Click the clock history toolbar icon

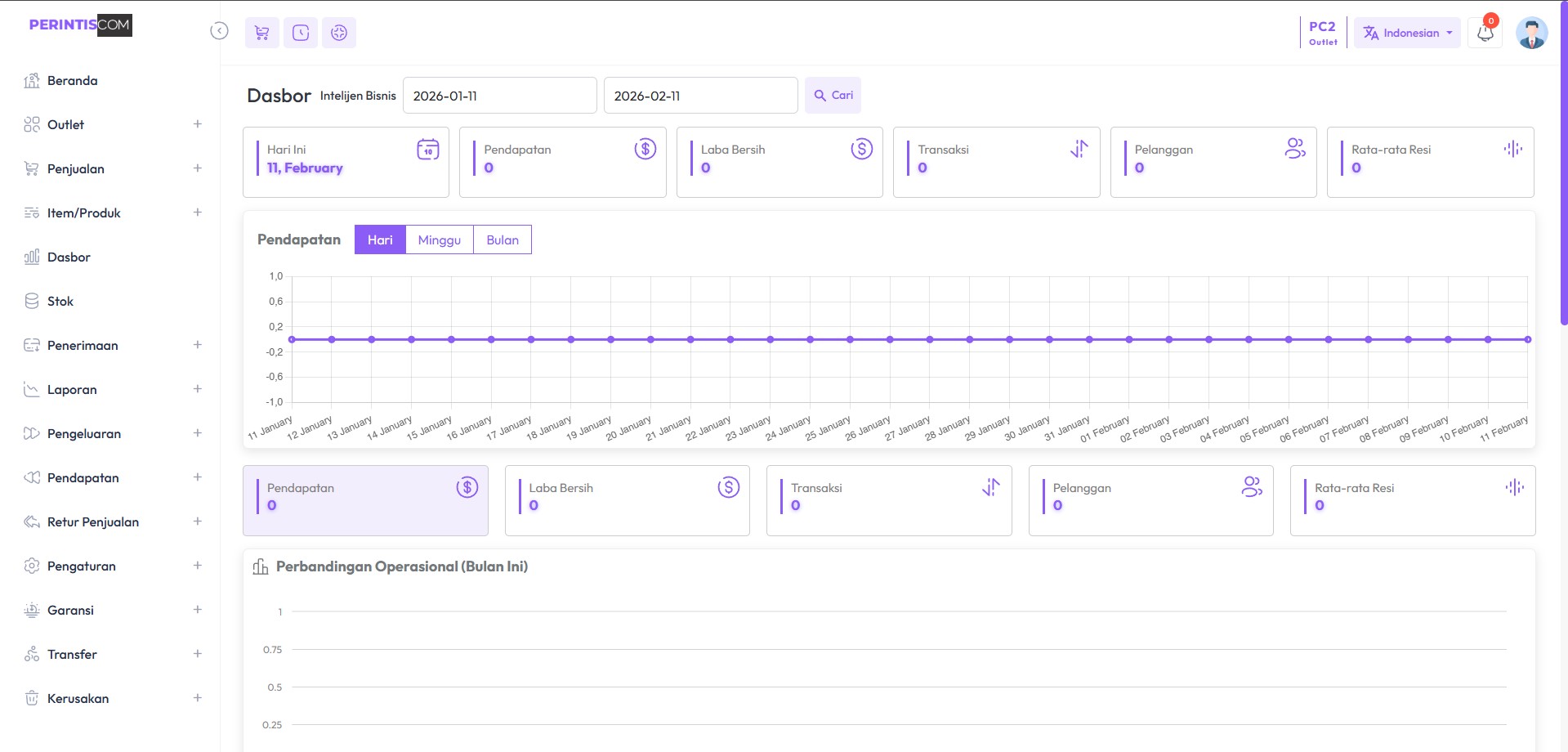[x=301, y=33]
